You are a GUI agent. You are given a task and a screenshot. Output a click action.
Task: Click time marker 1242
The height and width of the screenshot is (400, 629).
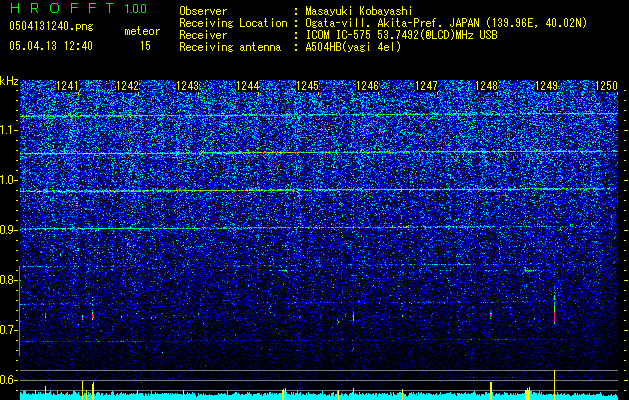(x=128, y=86)
